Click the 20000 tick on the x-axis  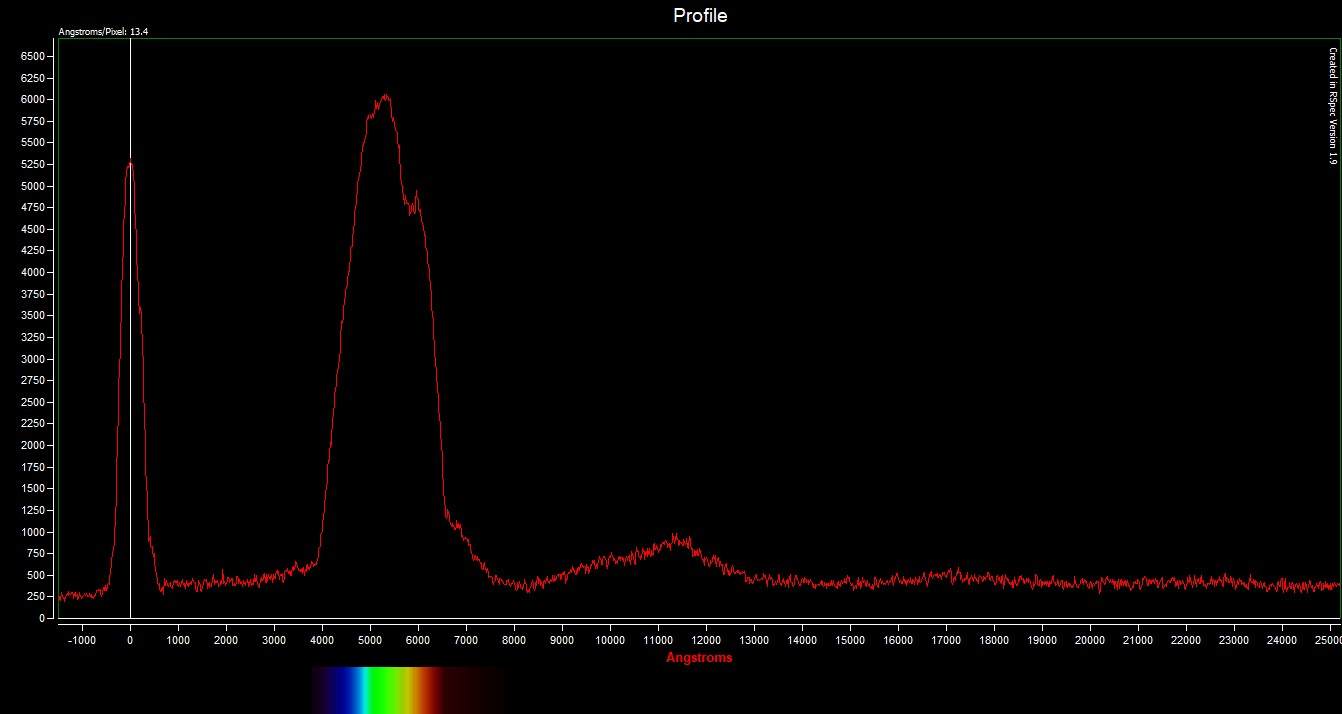1090,640
